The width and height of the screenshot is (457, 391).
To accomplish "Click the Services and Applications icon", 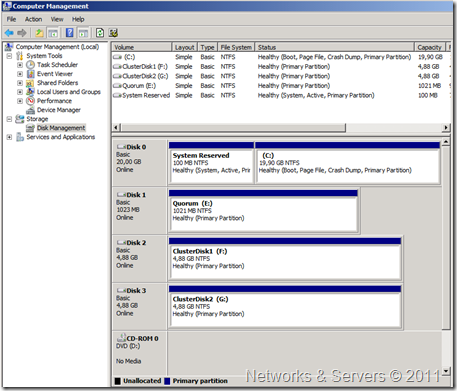I will [x=20, y=137].
